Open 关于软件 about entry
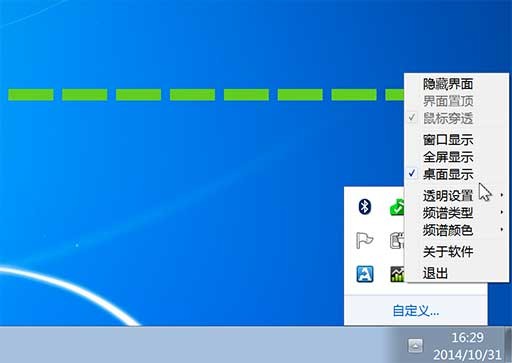 [457, 251]
